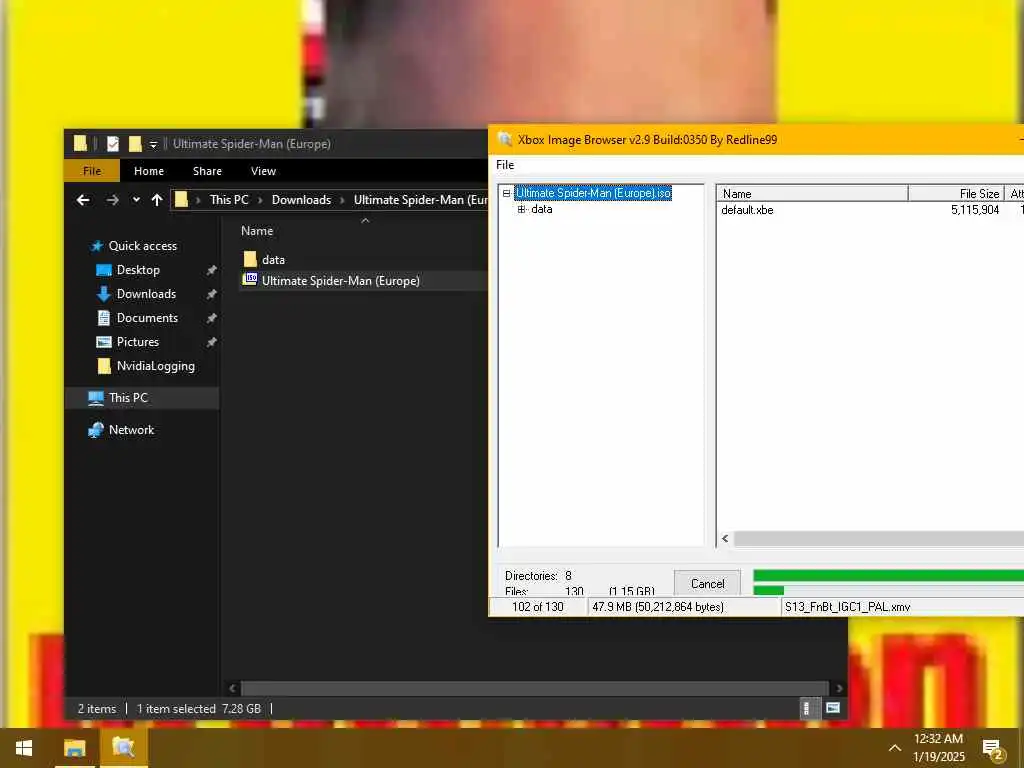This screenshot has height=768, width=1024.
Task: Open the chevron after This PC breadcrumb
Action: [260, 200]
